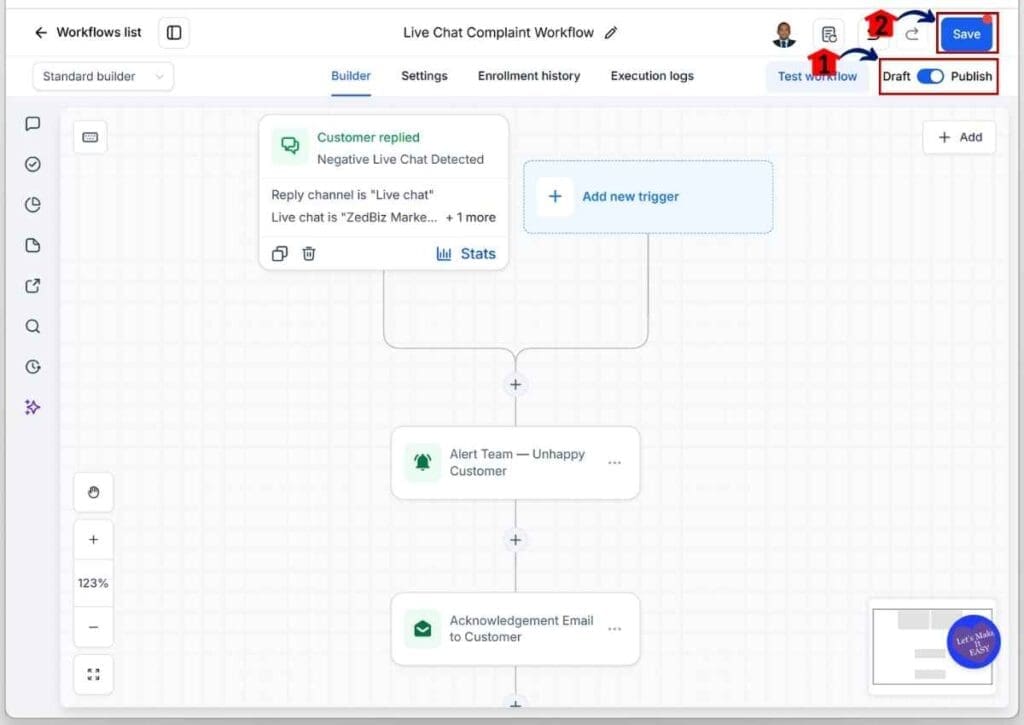Open the sticky note sidebar icon
This screenshot has width=1024, height=725.
(33, 245)
